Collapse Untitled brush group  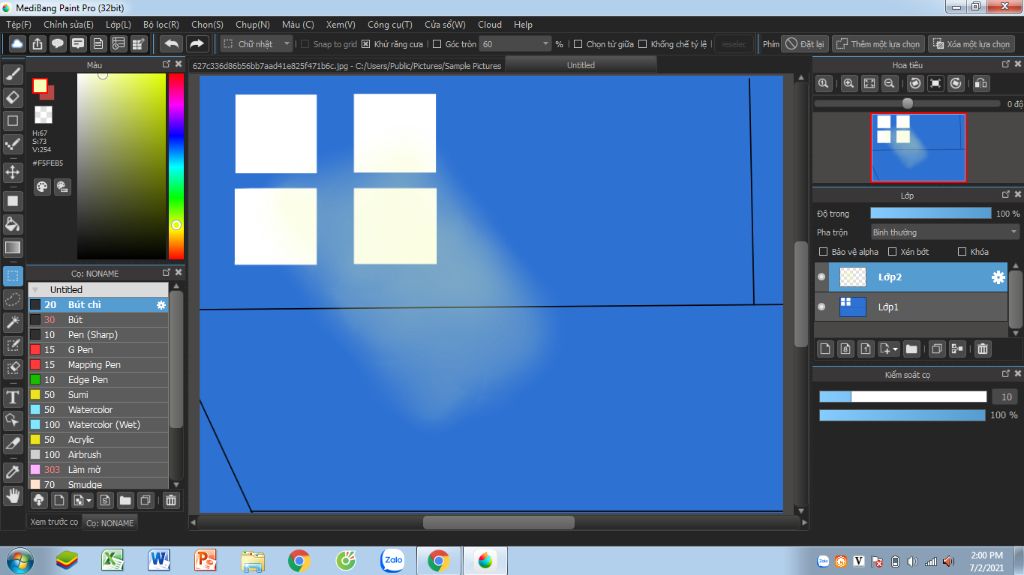coord(35,289)
